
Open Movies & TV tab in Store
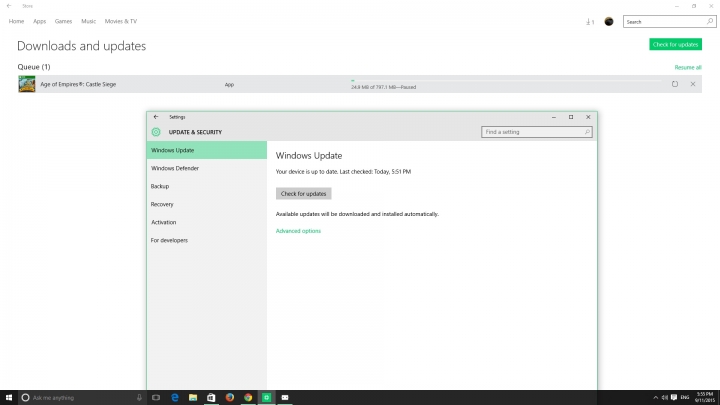point(121,21)
